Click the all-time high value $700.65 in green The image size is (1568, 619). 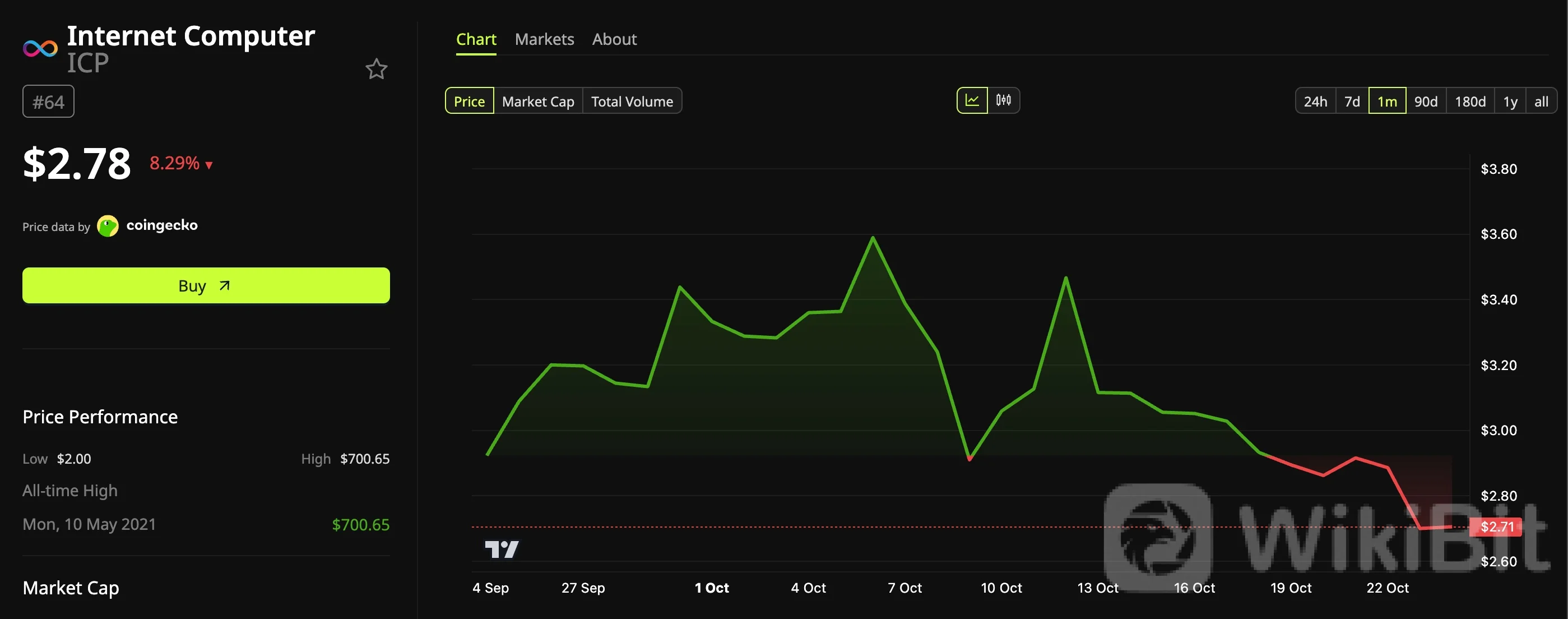360,525
